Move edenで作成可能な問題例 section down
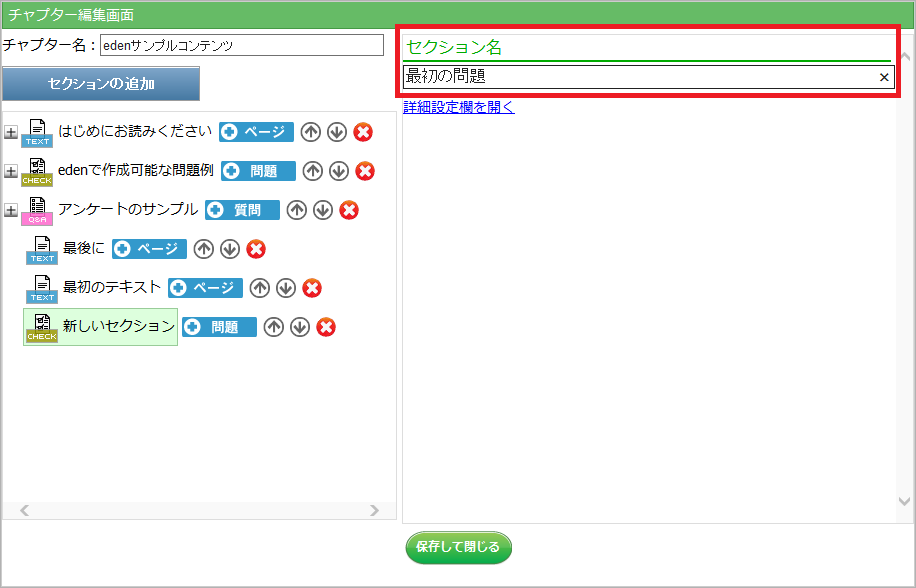The width and height of the screenshot is (916, 588). coord(339,171)
